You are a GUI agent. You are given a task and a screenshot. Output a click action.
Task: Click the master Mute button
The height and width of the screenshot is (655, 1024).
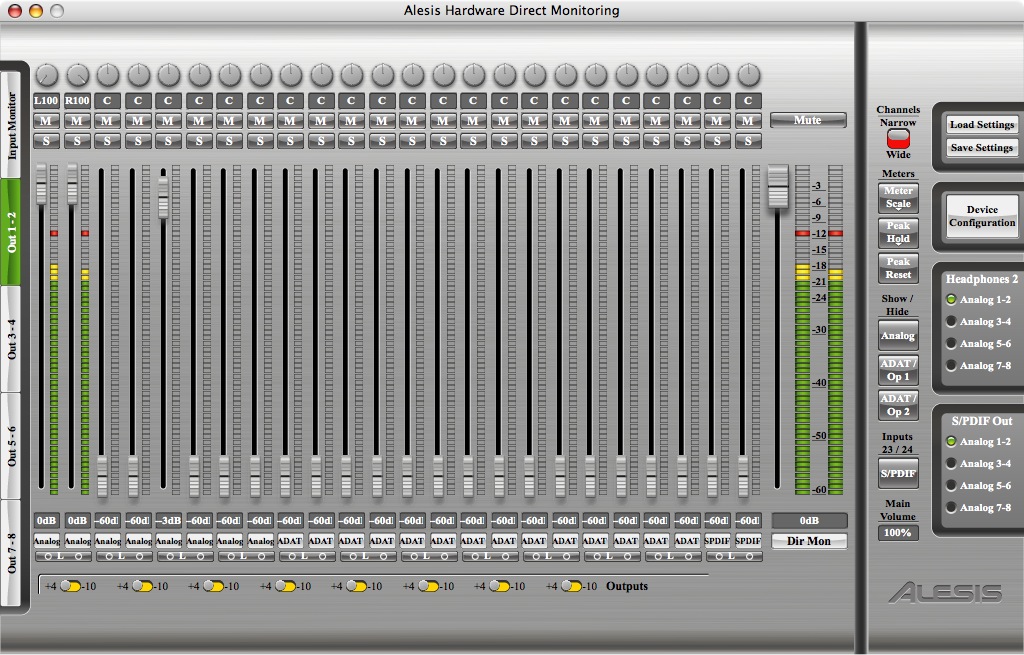click(x=808, y=120)
